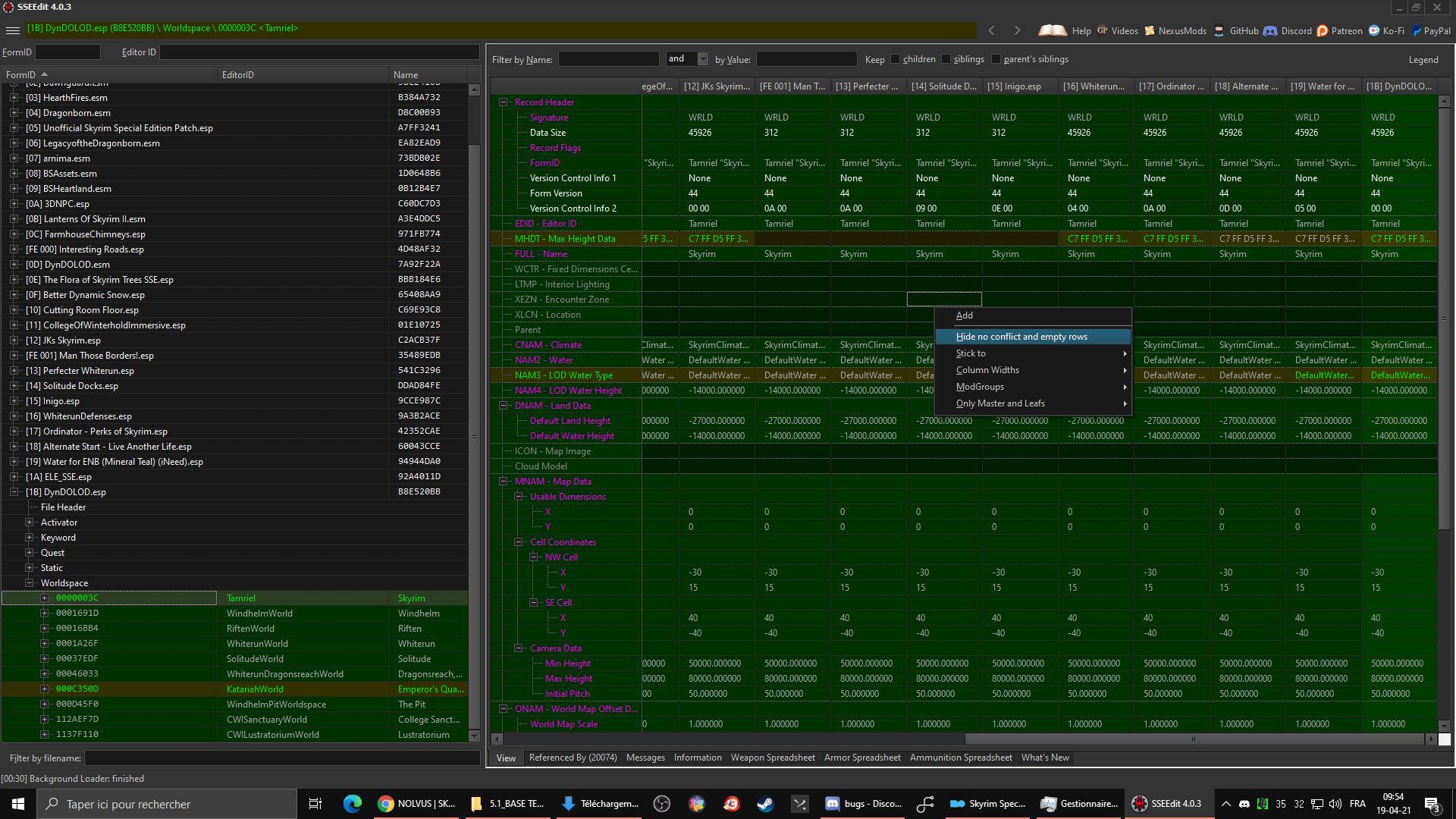Launch Microsoft Edge from the taskbar
The image size is (1456, 819).
point(352,804)
